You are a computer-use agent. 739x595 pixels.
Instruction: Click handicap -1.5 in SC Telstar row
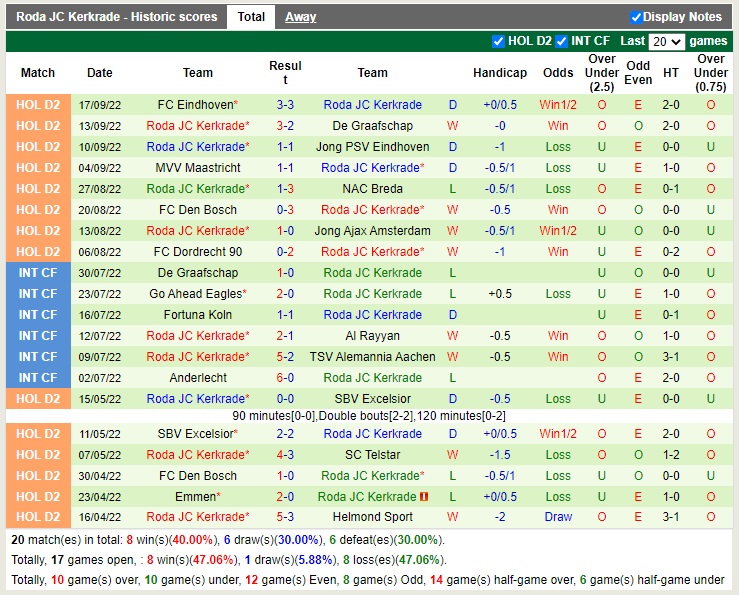pos(500,455)
